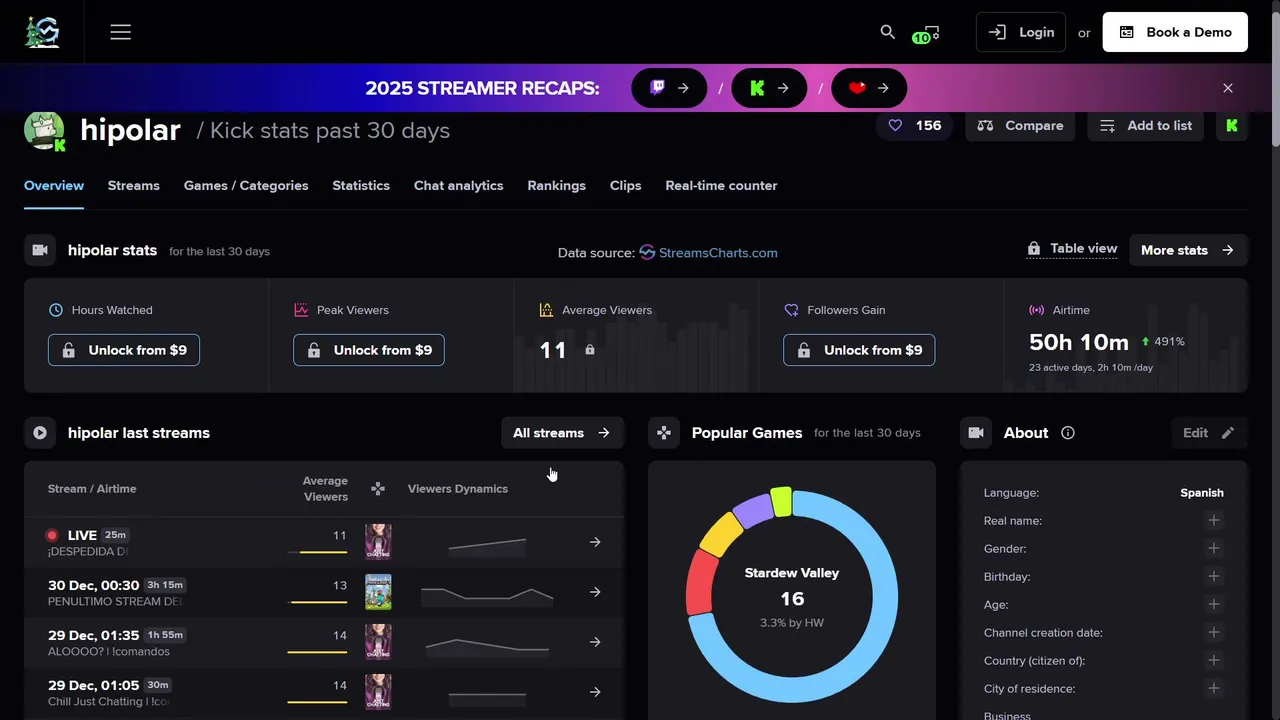This screenshot has width=1280, height=720.
Task: Switch to the Streams tab
Action: (x=134, y=186)
